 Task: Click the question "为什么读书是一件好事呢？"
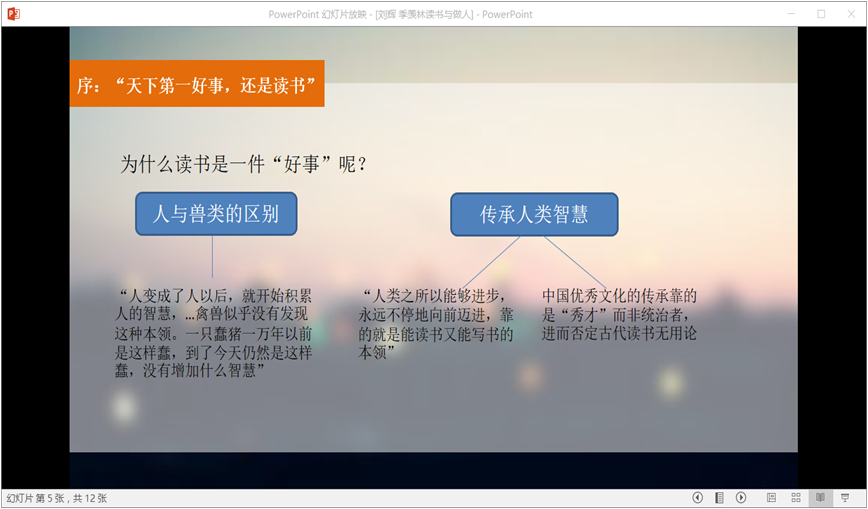tap(244, 163)
